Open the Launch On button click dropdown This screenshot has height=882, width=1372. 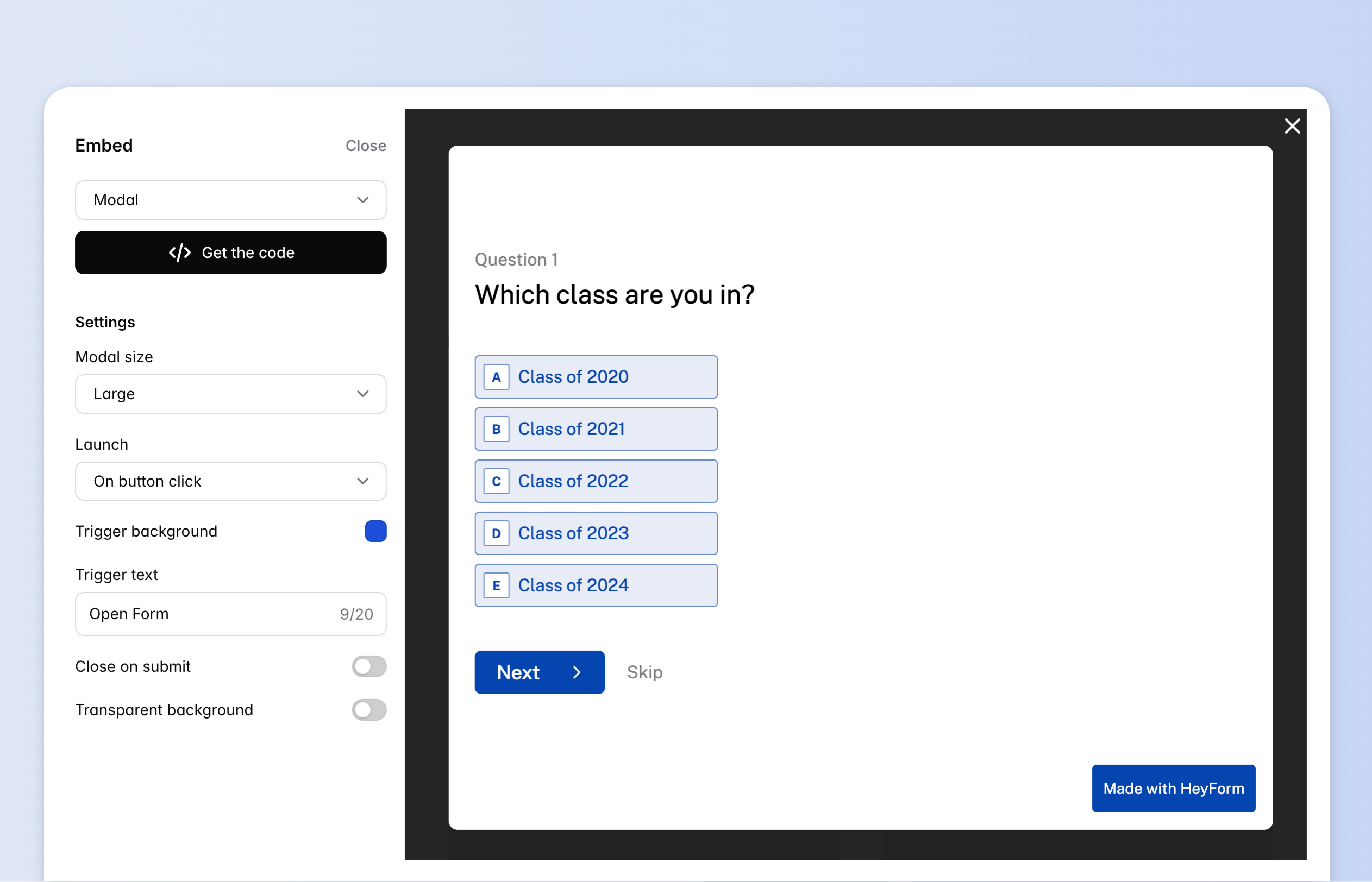coord(230,481)
